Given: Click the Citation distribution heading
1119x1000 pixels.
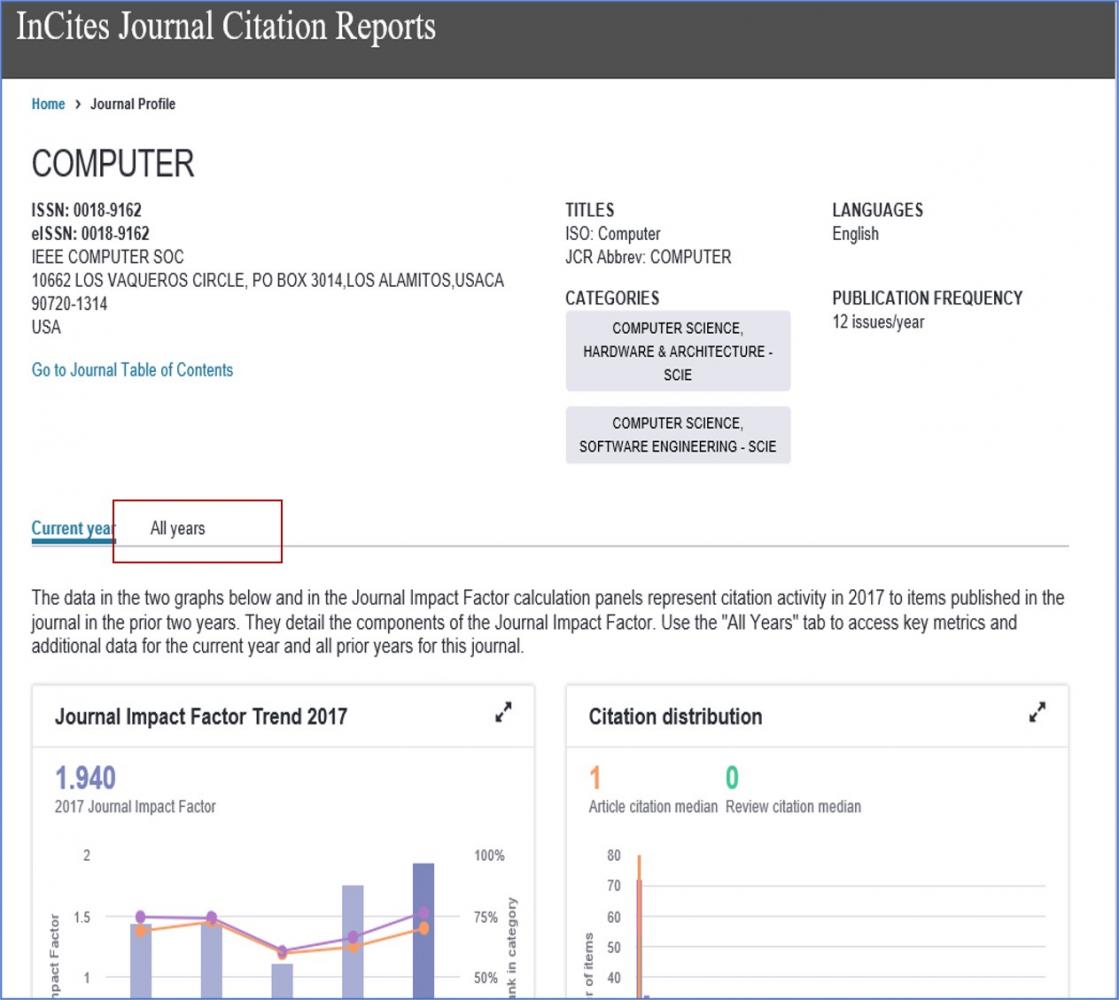Looking at the screenshot, I should click(675, 716).
